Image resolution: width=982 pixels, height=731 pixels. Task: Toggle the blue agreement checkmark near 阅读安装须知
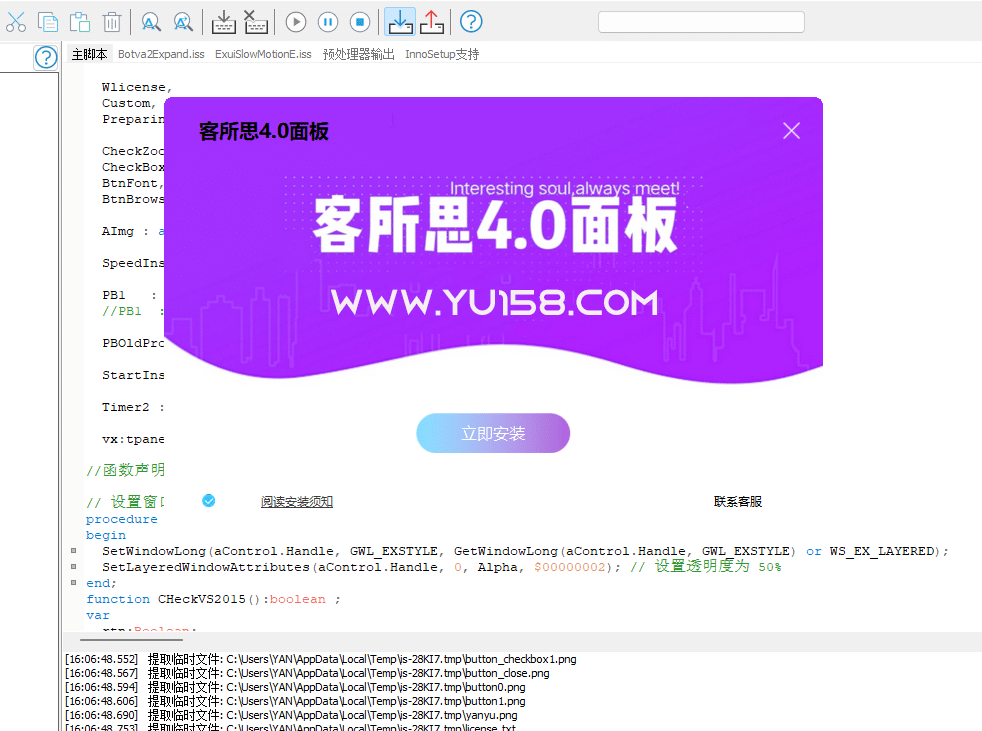208,502
